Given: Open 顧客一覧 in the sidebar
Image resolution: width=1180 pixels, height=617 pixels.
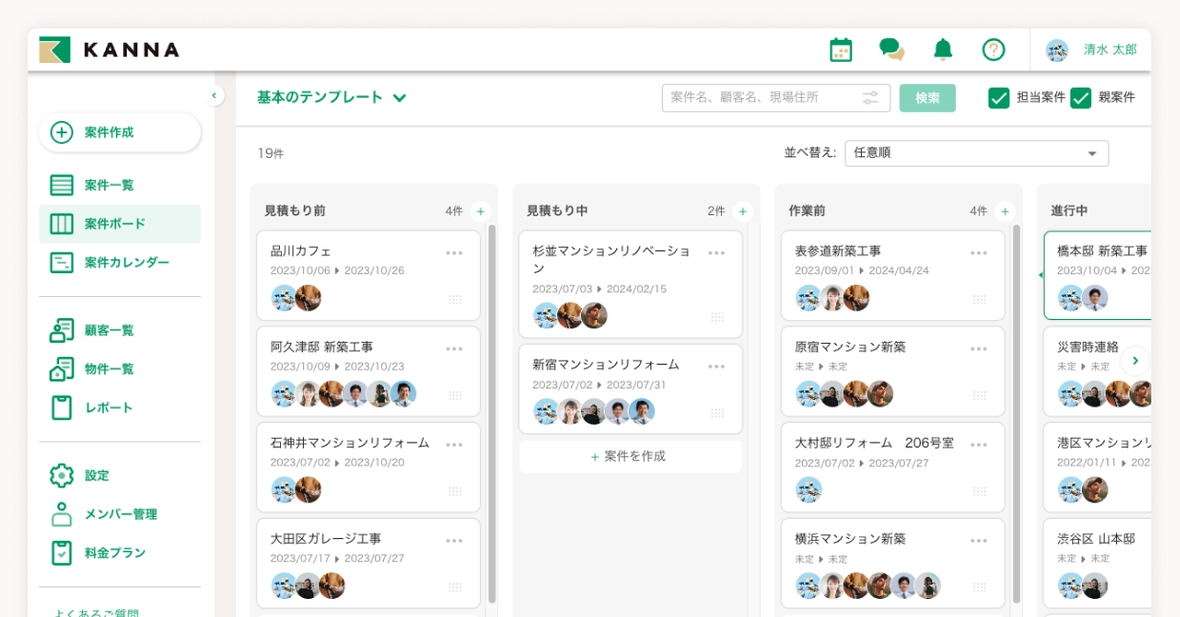Looking at the screenshot, I should [x=120, y=330].
